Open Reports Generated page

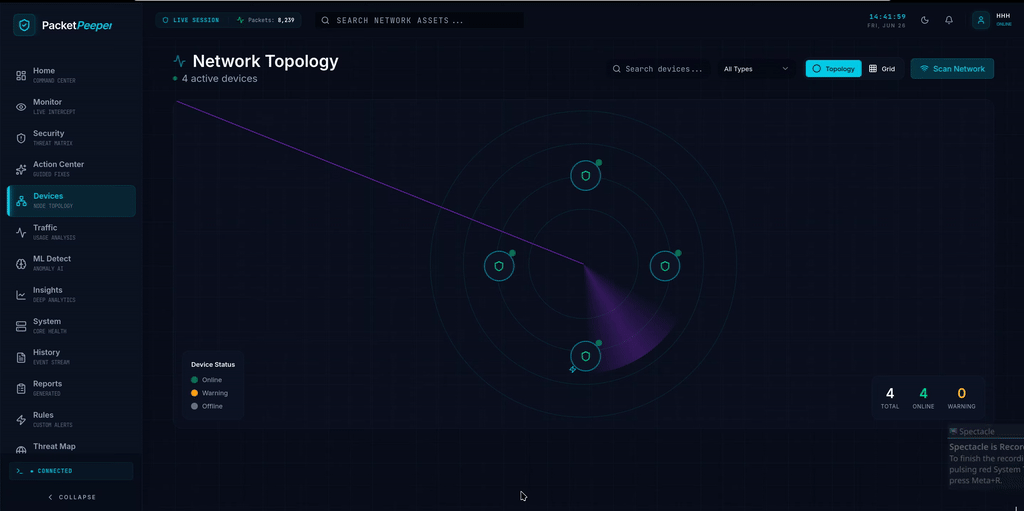(x=72, y=388)
